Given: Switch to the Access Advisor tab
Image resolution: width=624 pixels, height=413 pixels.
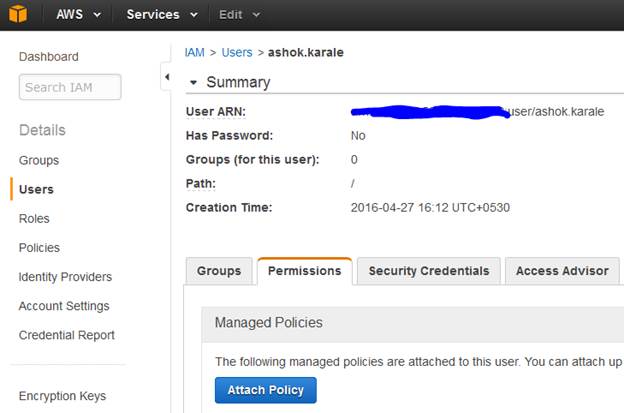Looking at the screenshot, I should [561, 271].
